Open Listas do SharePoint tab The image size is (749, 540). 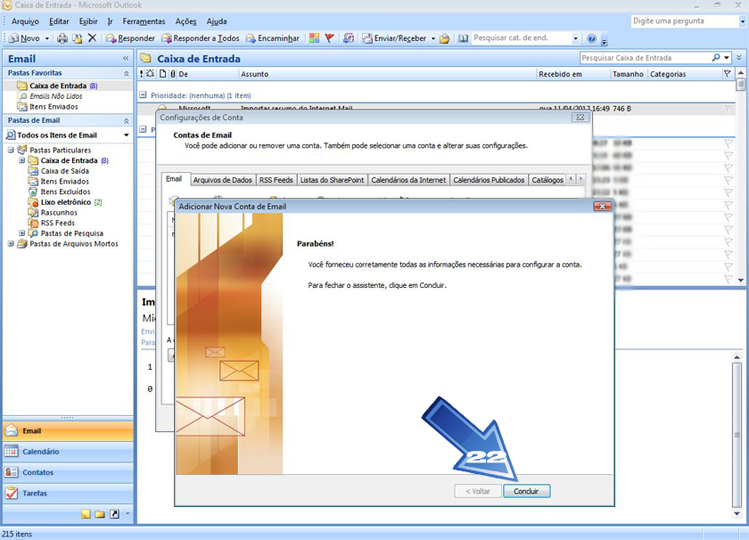click(x=332, y=180)
